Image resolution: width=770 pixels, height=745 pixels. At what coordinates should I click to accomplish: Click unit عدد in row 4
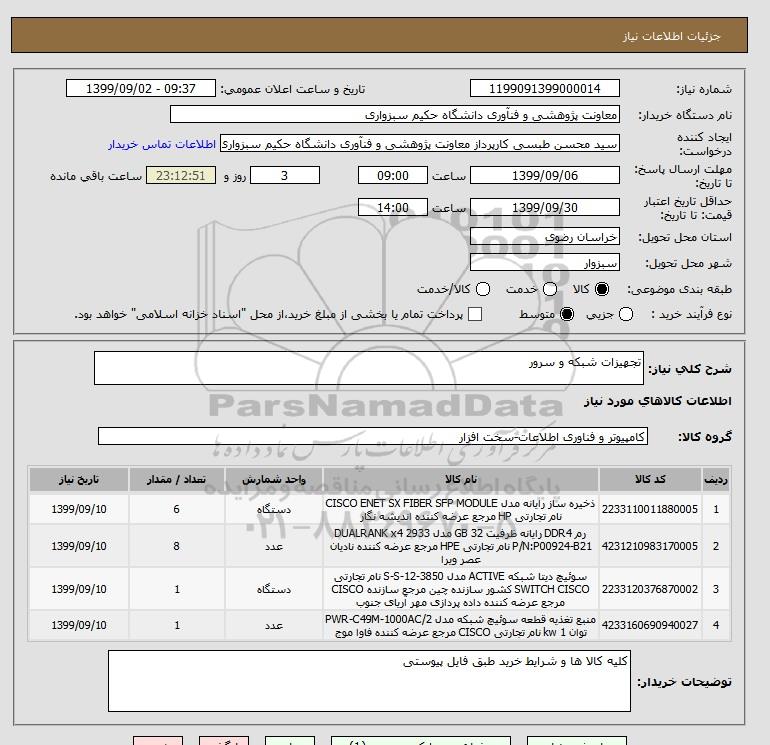click(x=274, y=626)
